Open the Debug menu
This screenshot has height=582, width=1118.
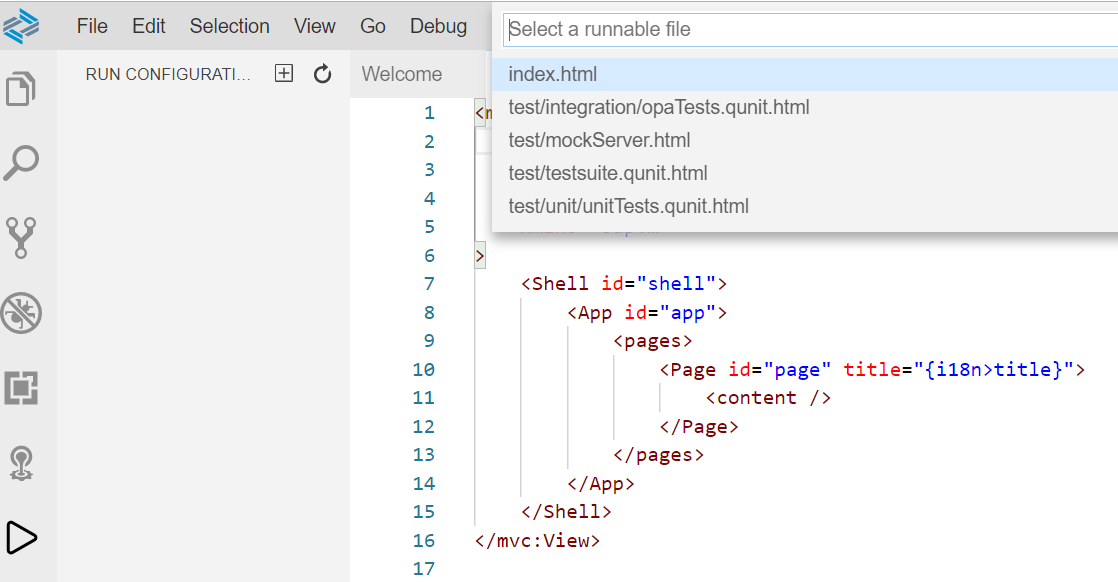point(438,26)
